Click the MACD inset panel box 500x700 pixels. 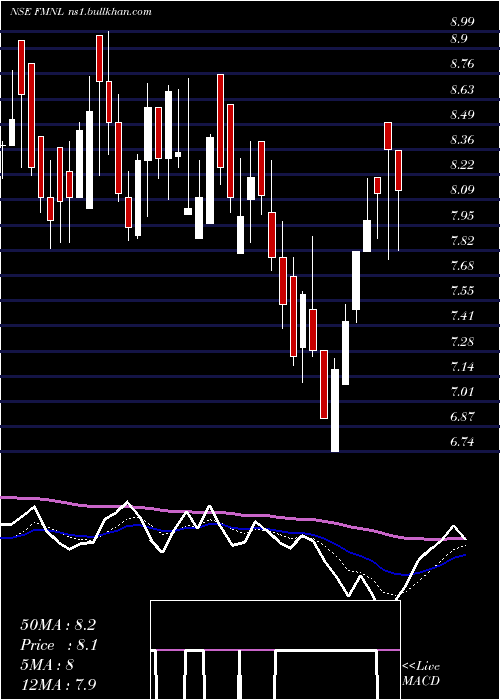click(x=275, y=650)
